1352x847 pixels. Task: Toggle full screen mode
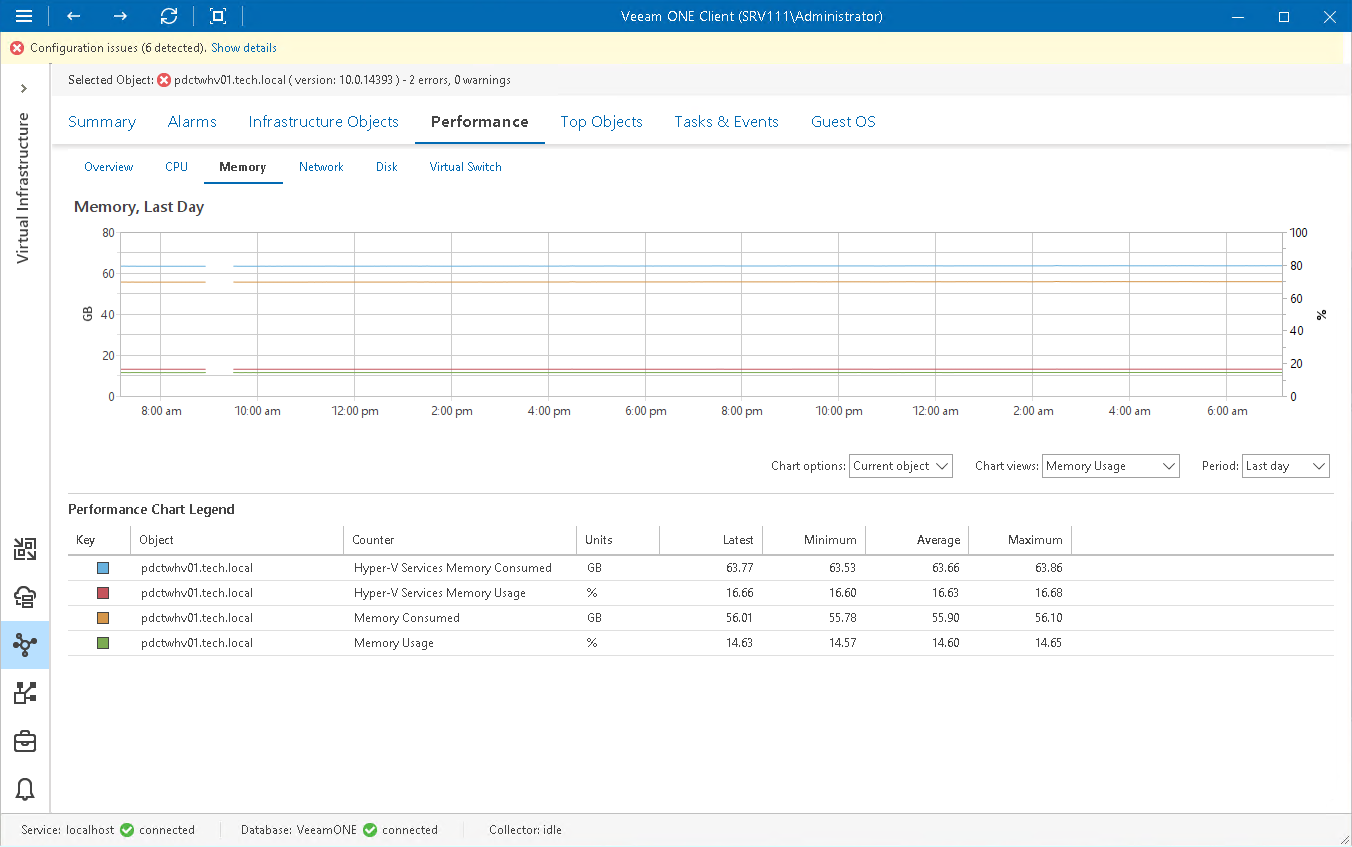pos(216,16)
